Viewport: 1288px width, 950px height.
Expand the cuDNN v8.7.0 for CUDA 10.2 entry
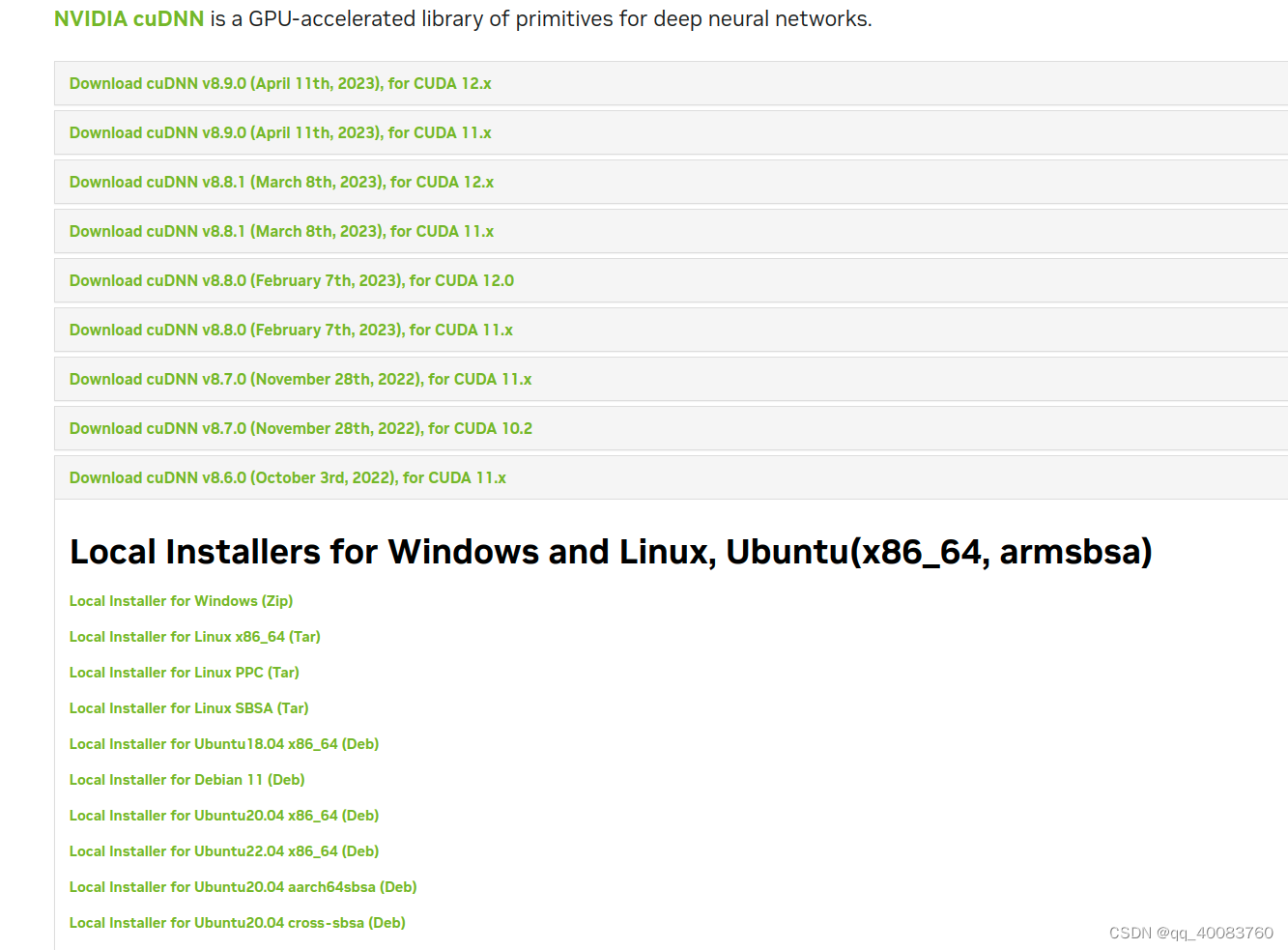(x=300, y=428)
